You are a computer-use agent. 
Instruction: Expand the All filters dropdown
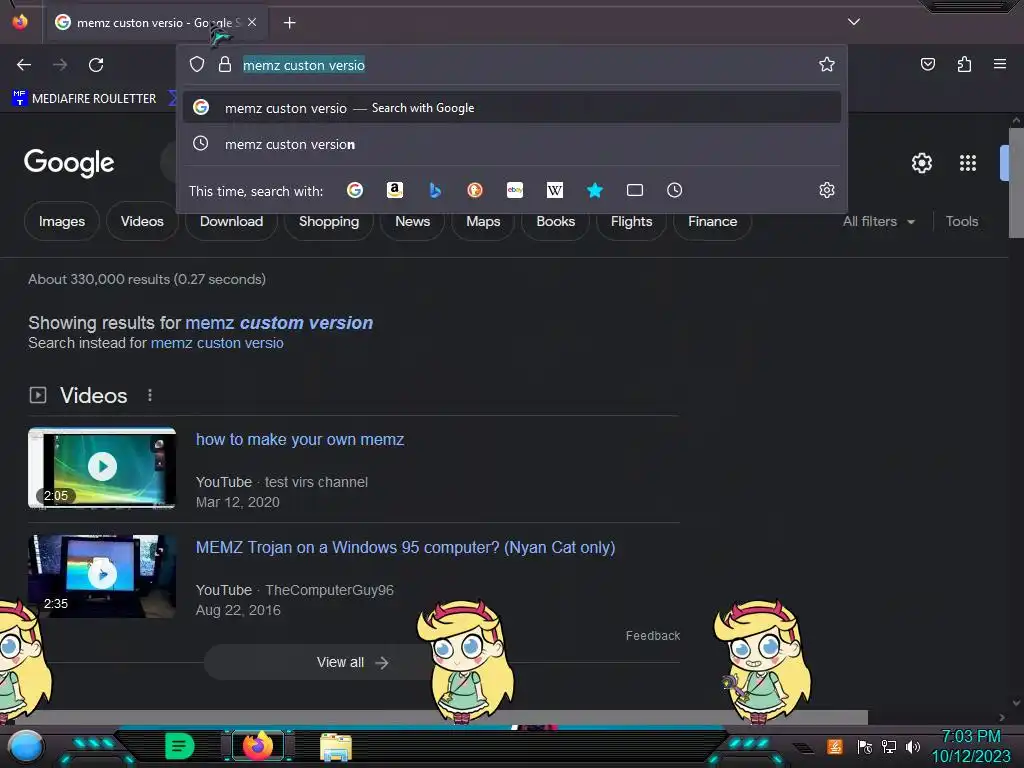(x=878, y=221)
